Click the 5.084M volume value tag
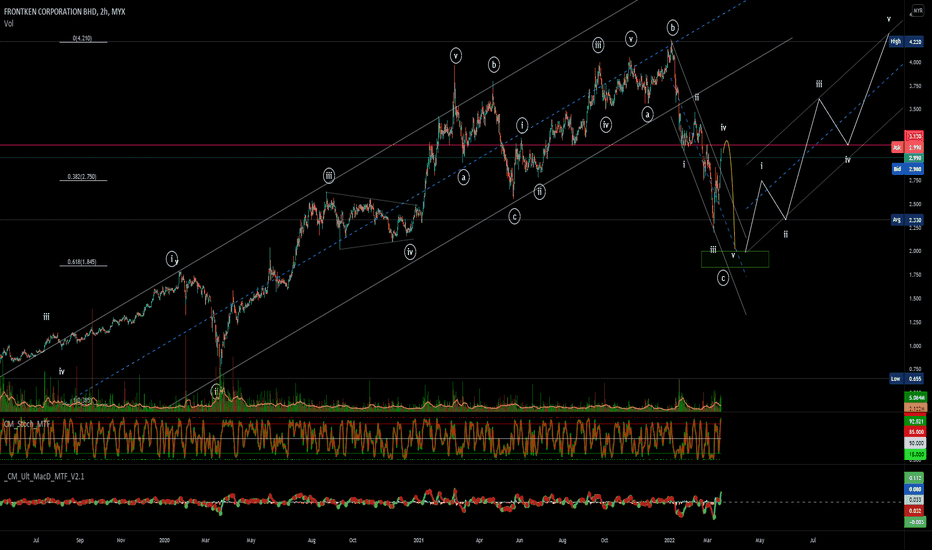This screenshot has width=932, height=550. (915, 397)
